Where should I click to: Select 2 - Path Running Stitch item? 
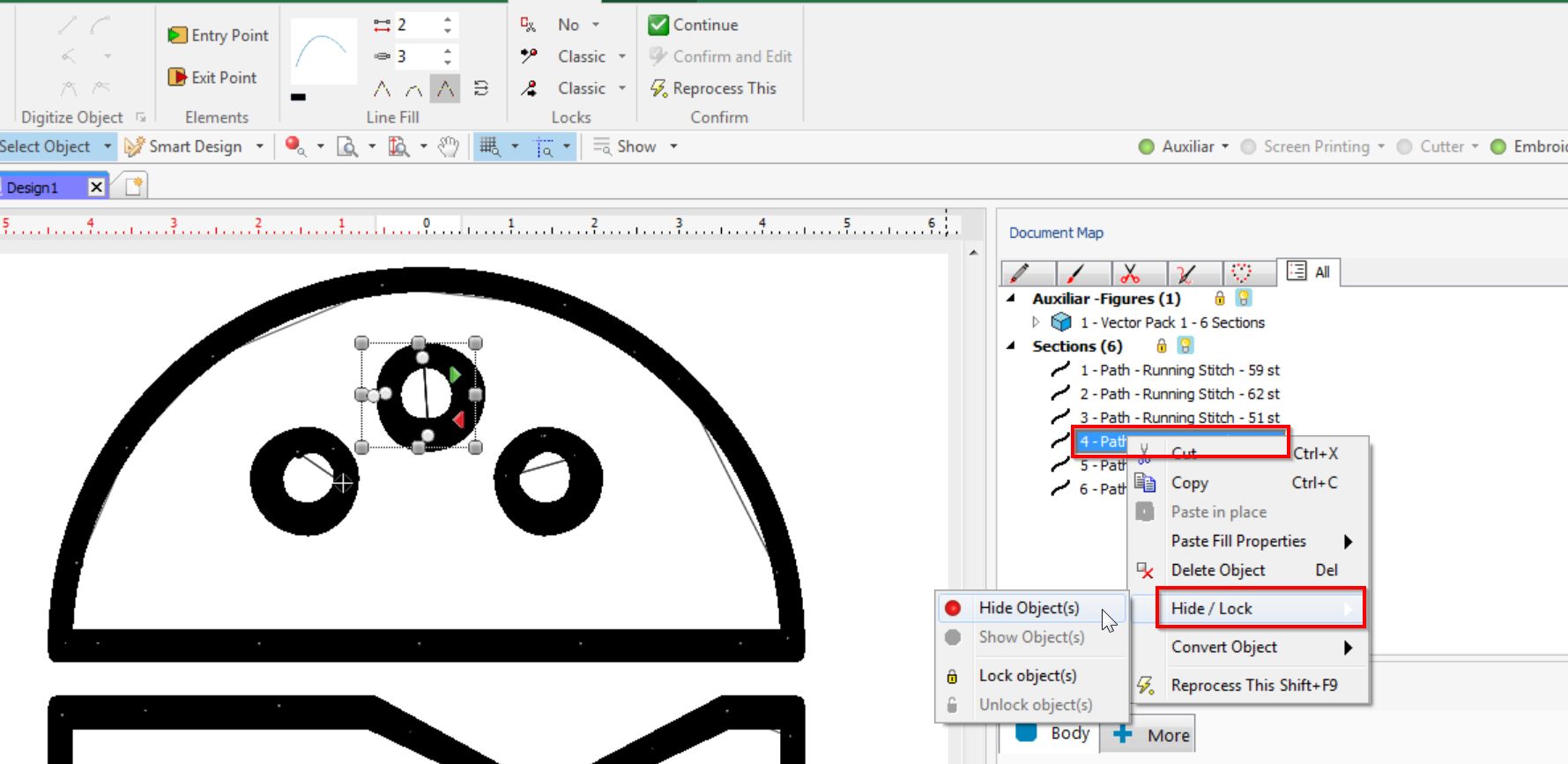pos(1179,394)
